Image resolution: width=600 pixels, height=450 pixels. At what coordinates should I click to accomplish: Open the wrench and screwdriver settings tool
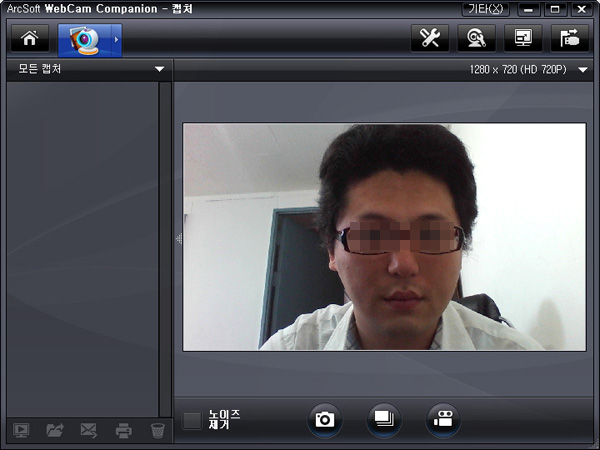pos(430,38)
